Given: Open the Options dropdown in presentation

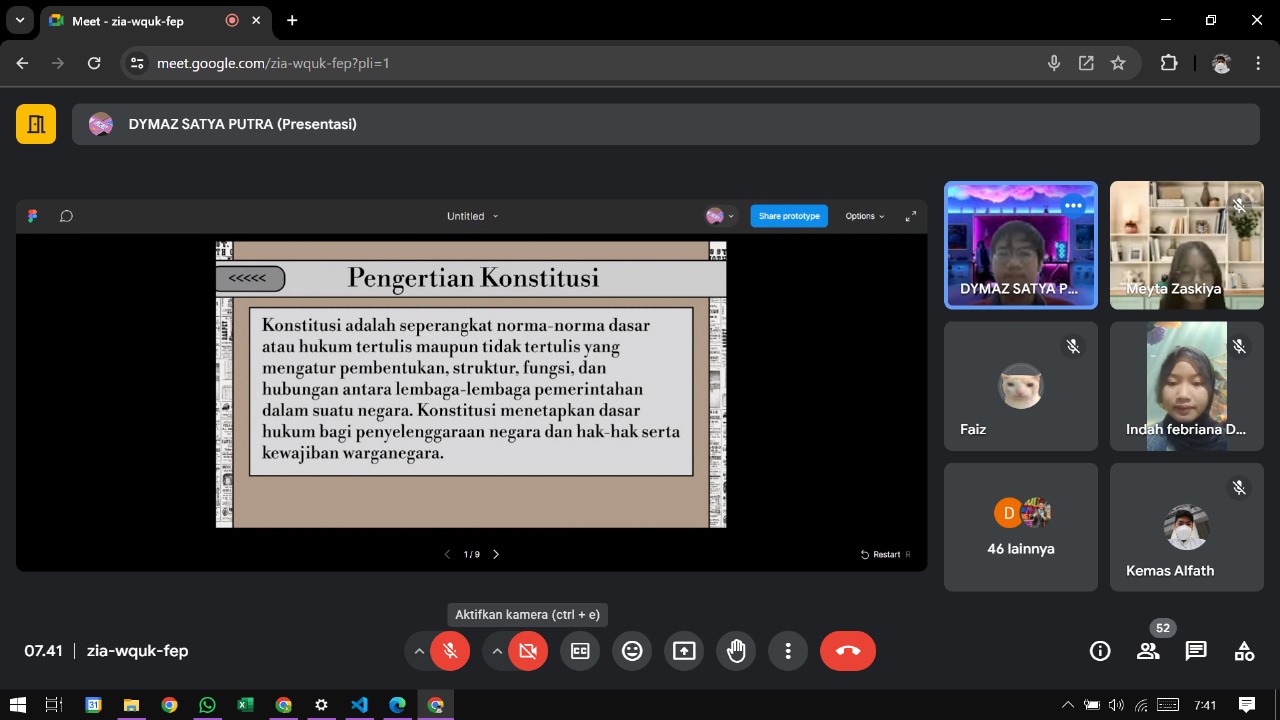Looking at the screenshot, I should pyautogui.click(x=865, y=216).
